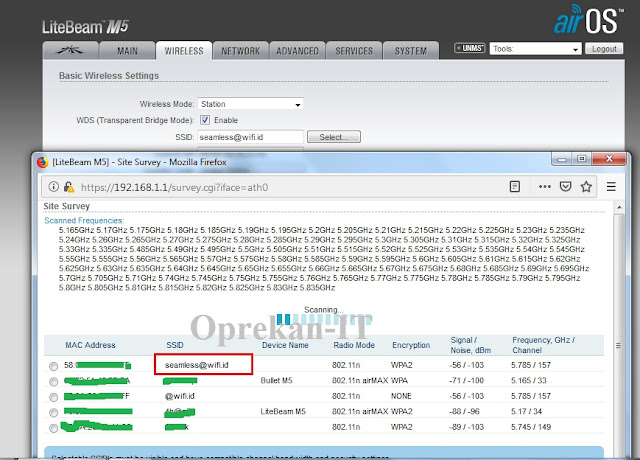Image resolution: width=640 pixels, height=460 pixels.
Task: Sort by Frequency / Channel column header
Action: 543,345
